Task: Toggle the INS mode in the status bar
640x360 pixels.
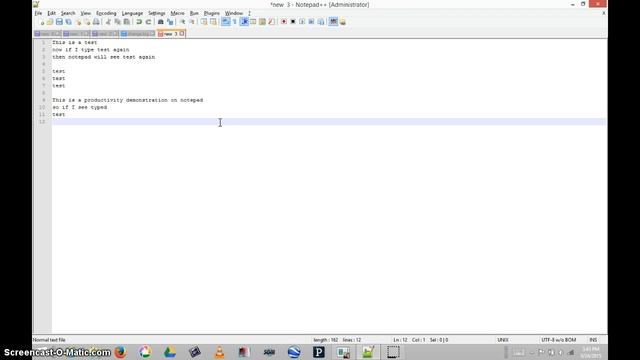Action: pos(593,340)
